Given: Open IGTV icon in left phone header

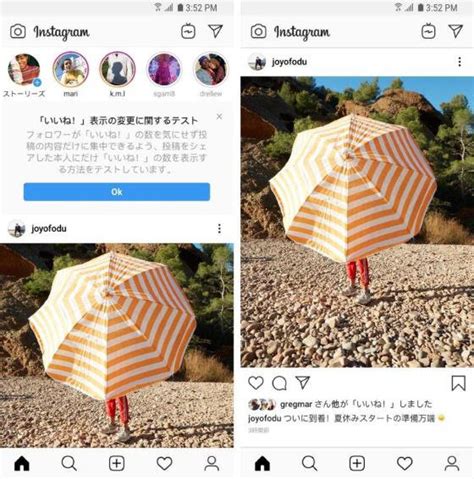Looking at the screenshot, I should (188, 31).
